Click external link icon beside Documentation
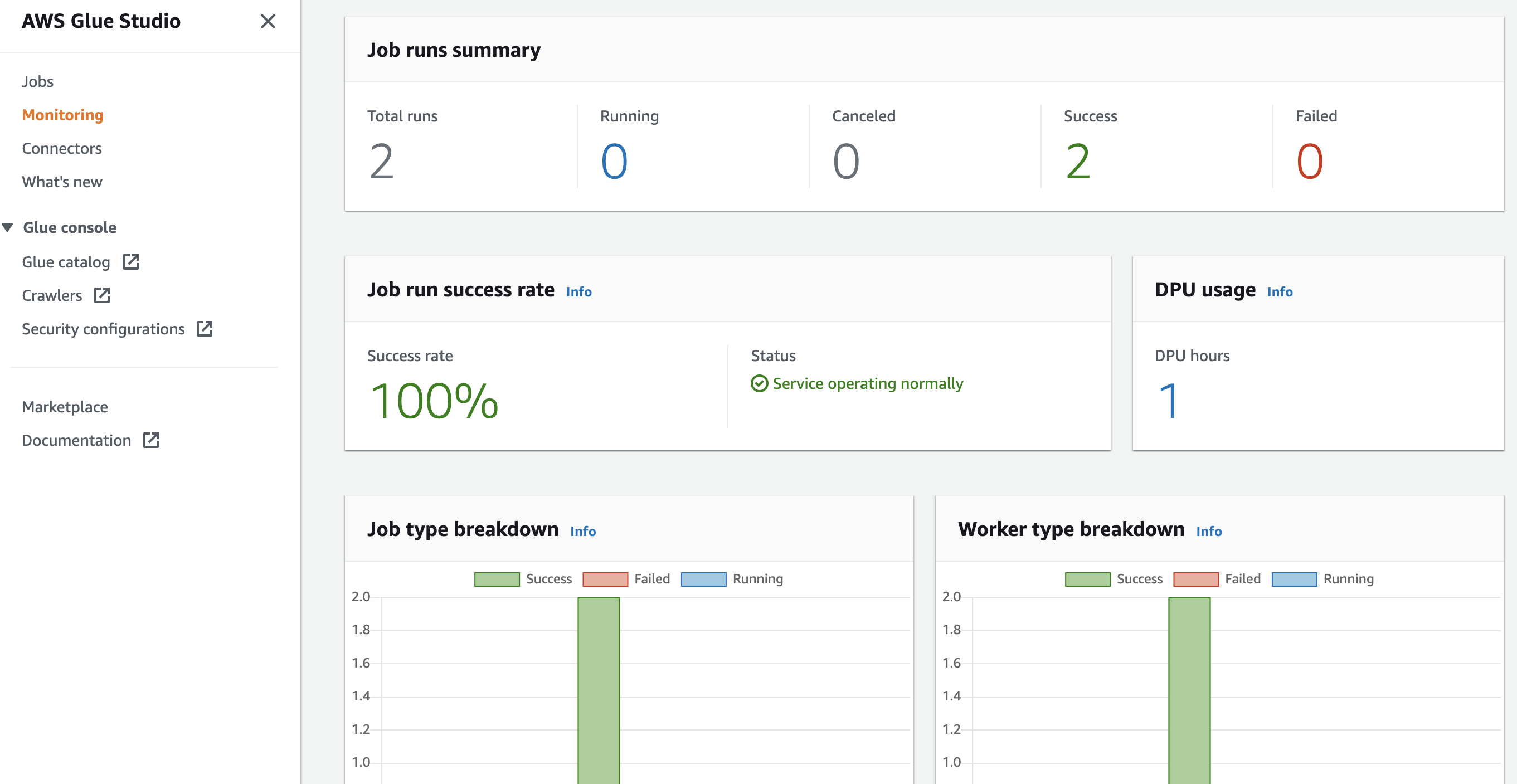This screenshot has width=1517, height=784. pyautogui.click(x=152, y=440)
